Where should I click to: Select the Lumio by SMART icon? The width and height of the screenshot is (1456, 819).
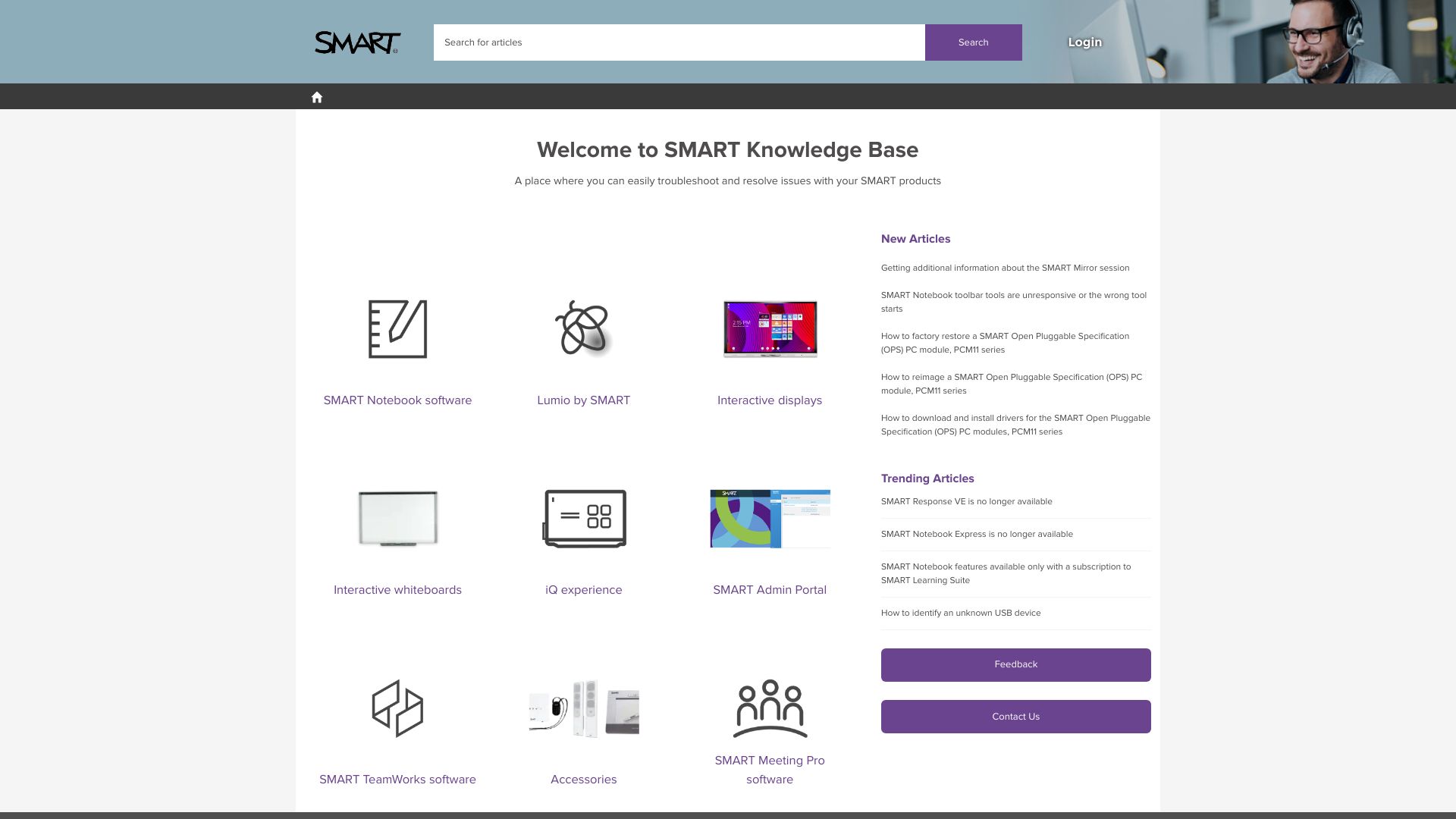[583, 328]
